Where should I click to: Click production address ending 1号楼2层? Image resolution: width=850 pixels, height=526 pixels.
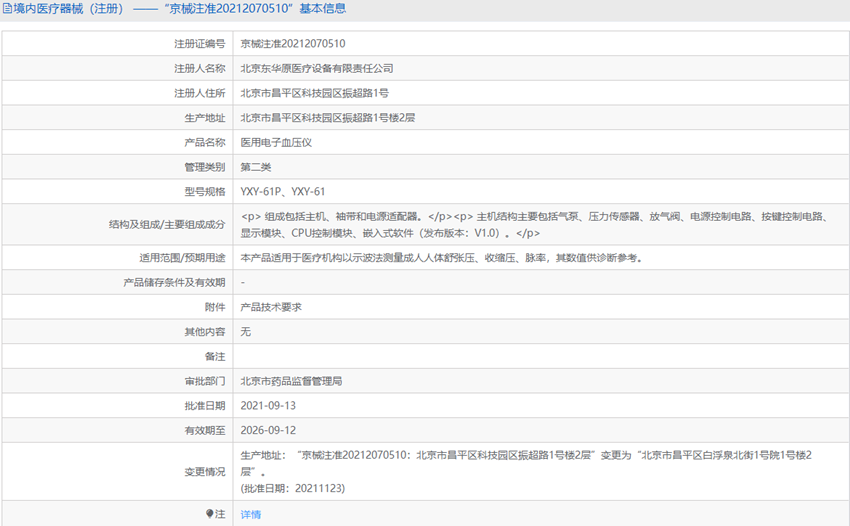[327, 118]
